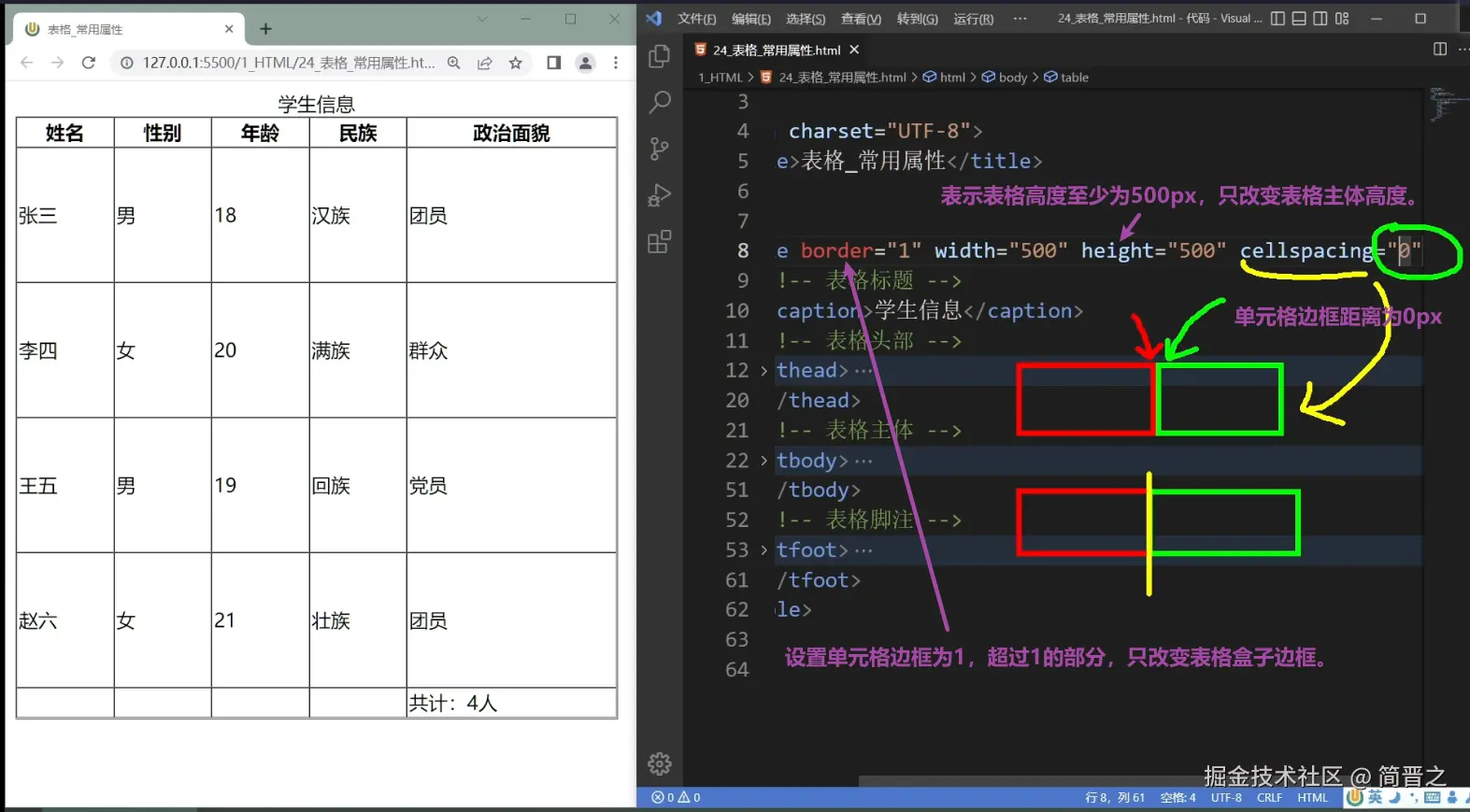Click HTML language mode status
Viewport: 1470px width, 812px height.
1312,798
